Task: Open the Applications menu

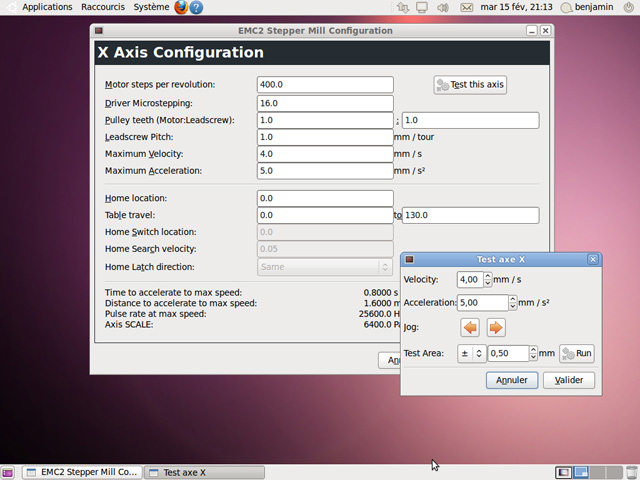Action: click(47, 7)
